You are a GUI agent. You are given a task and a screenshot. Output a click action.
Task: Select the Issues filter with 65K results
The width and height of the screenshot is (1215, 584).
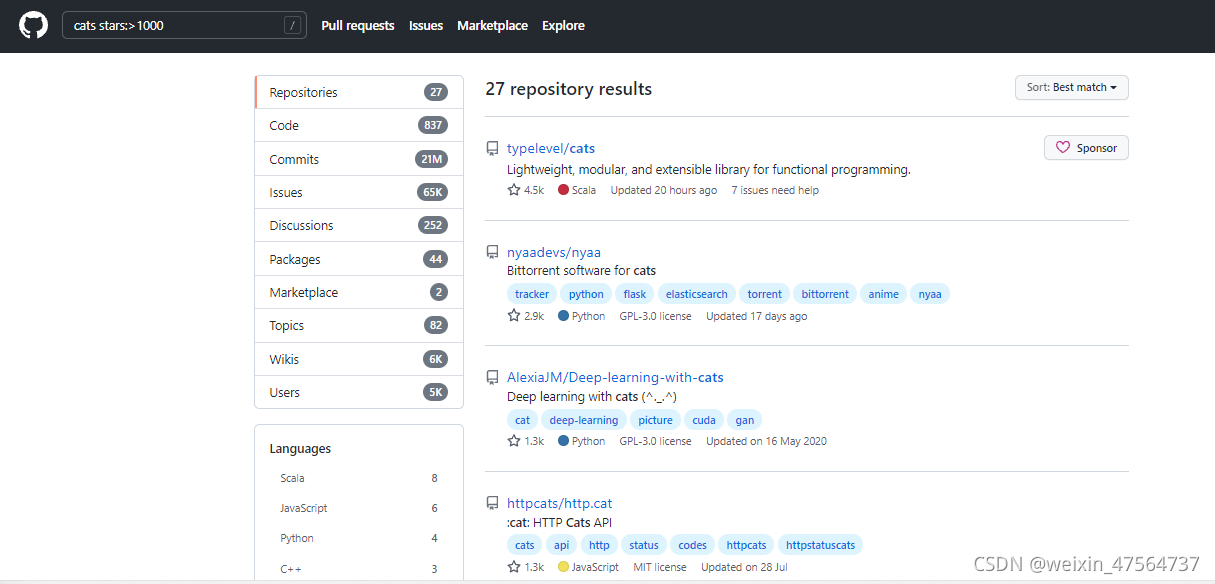coord(359,192)
